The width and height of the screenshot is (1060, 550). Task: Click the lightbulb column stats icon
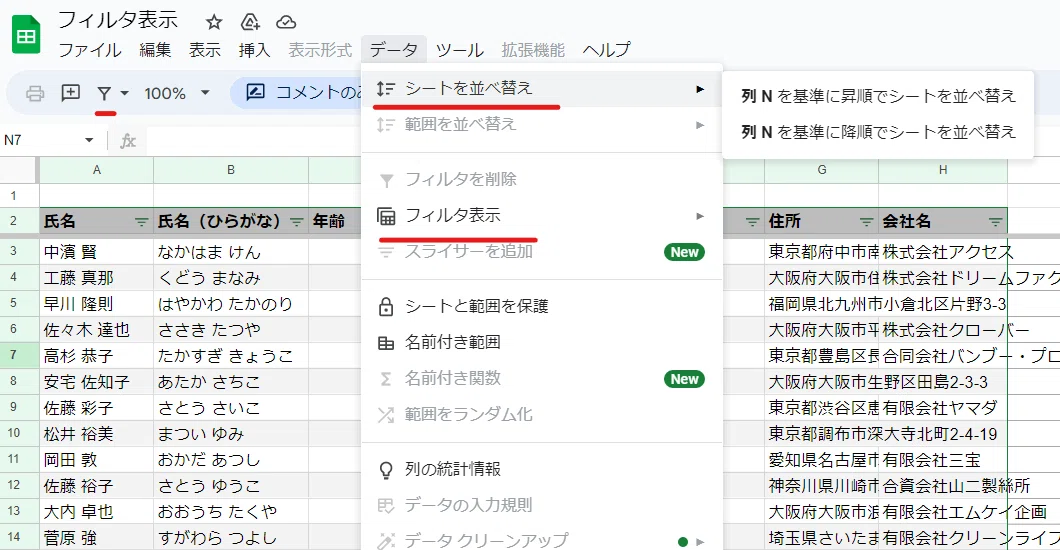click(x=386, y=470)
